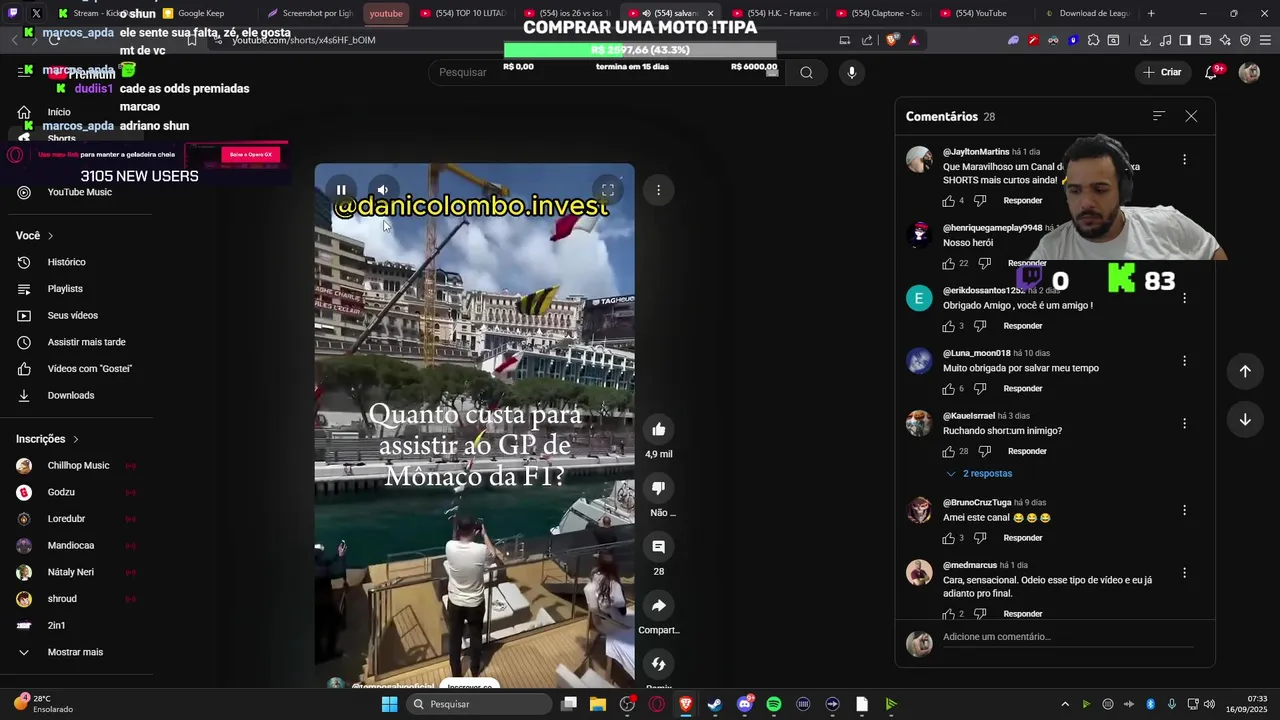1280x720 pixels.
Task: Switch to Stream - Kick browser tab
Action: (100, 13)
